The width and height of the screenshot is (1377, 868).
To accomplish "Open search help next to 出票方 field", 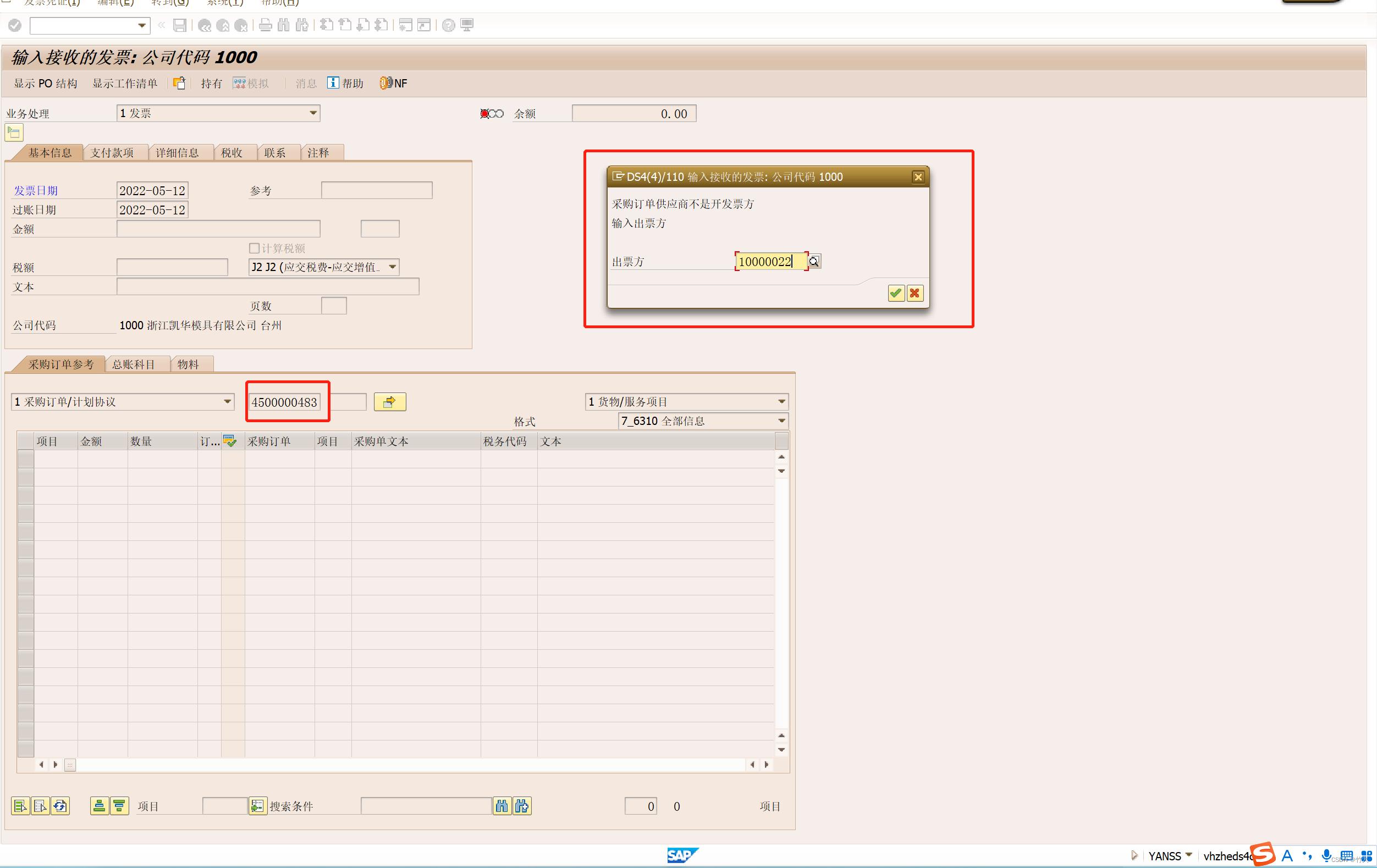I will [x=814, y=261].
